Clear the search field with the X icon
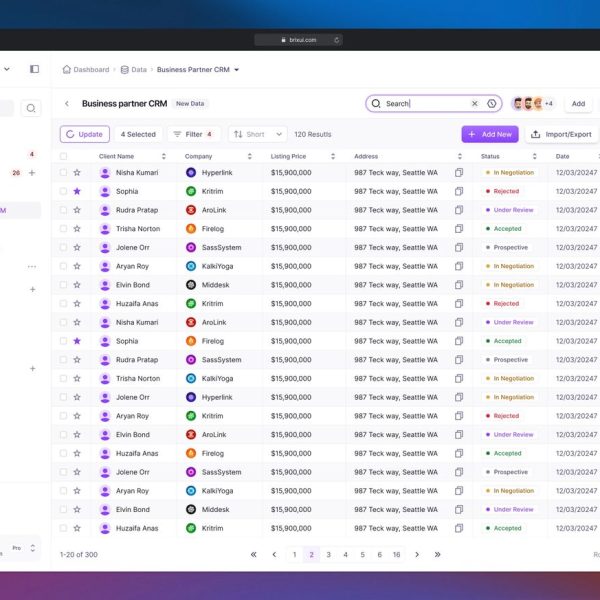600x600 pixels. click(x=474, y=103)
